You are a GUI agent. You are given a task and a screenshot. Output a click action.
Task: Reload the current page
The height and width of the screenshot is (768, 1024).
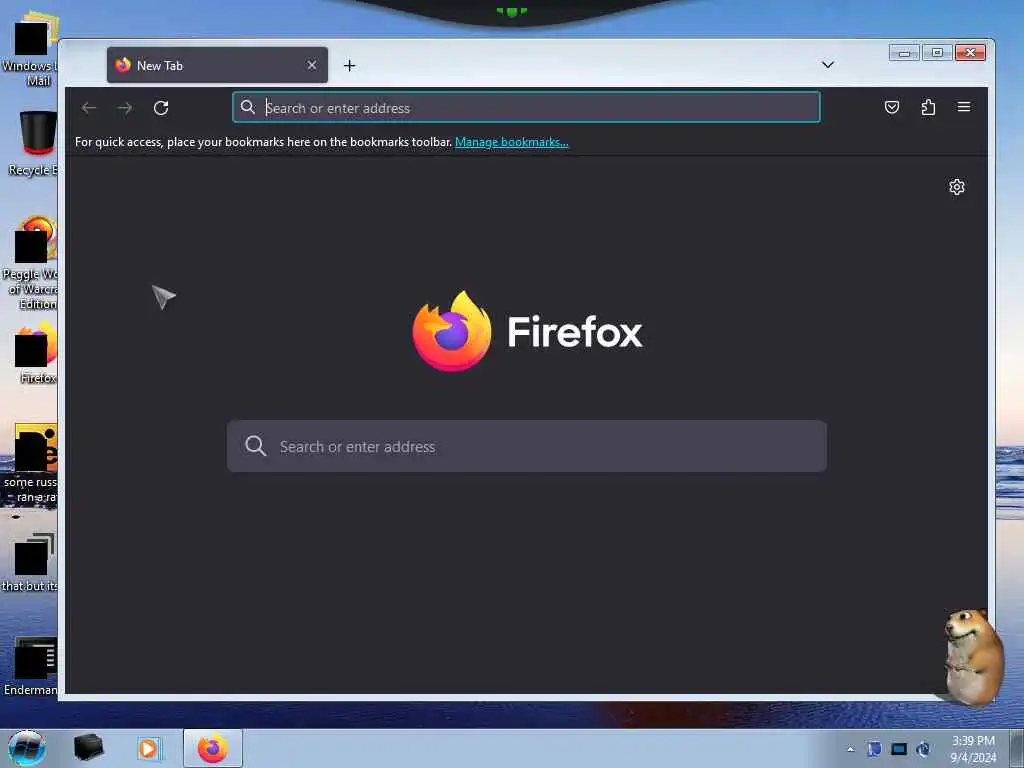(x=161, y=108)
